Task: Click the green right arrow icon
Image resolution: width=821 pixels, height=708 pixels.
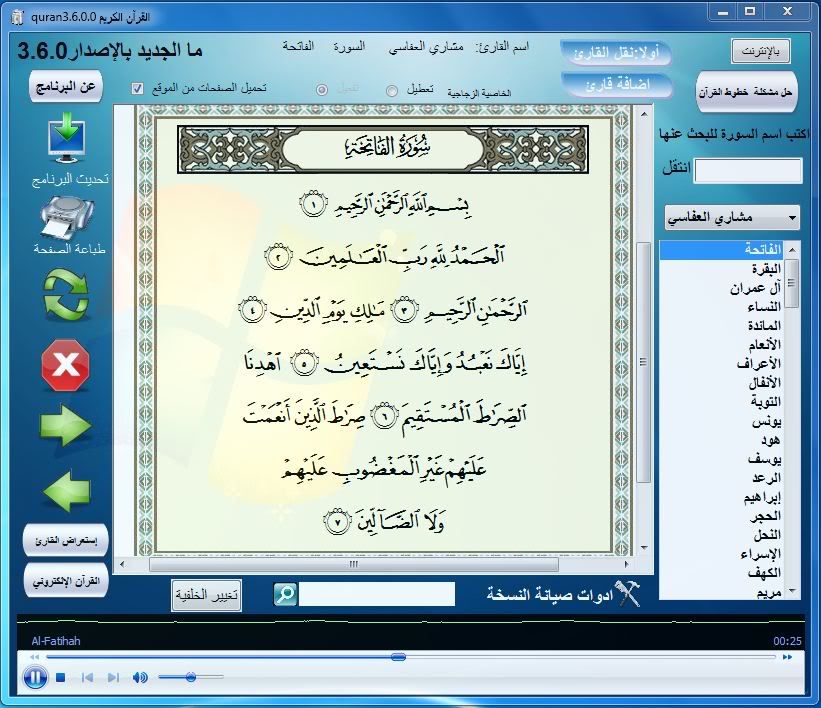Action: (x=65, y=425)
